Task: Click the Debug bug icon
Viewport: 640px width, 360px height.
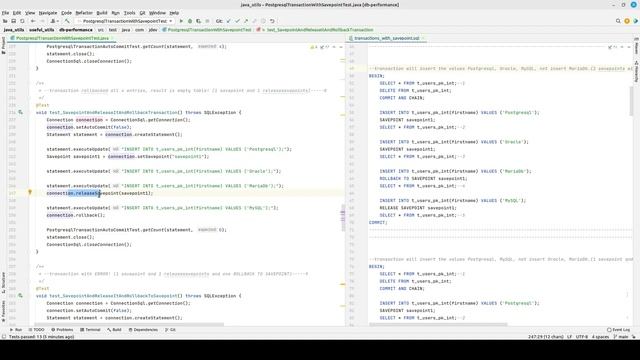Action: 190,21
